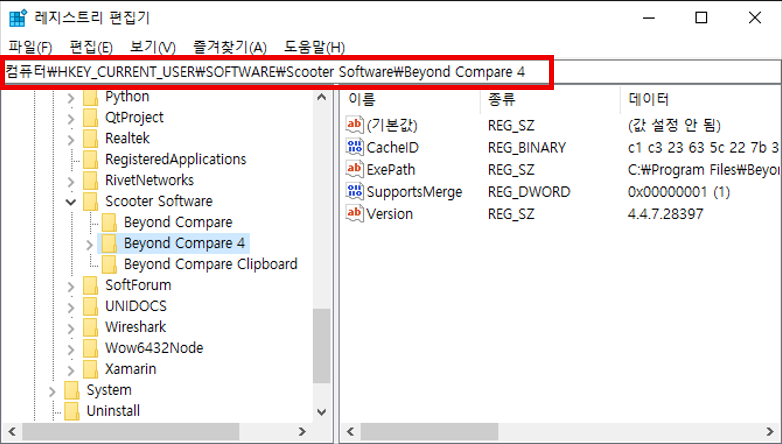Click the Registry Editor title bar icon

pyautogui.click(x=17, y=18)
